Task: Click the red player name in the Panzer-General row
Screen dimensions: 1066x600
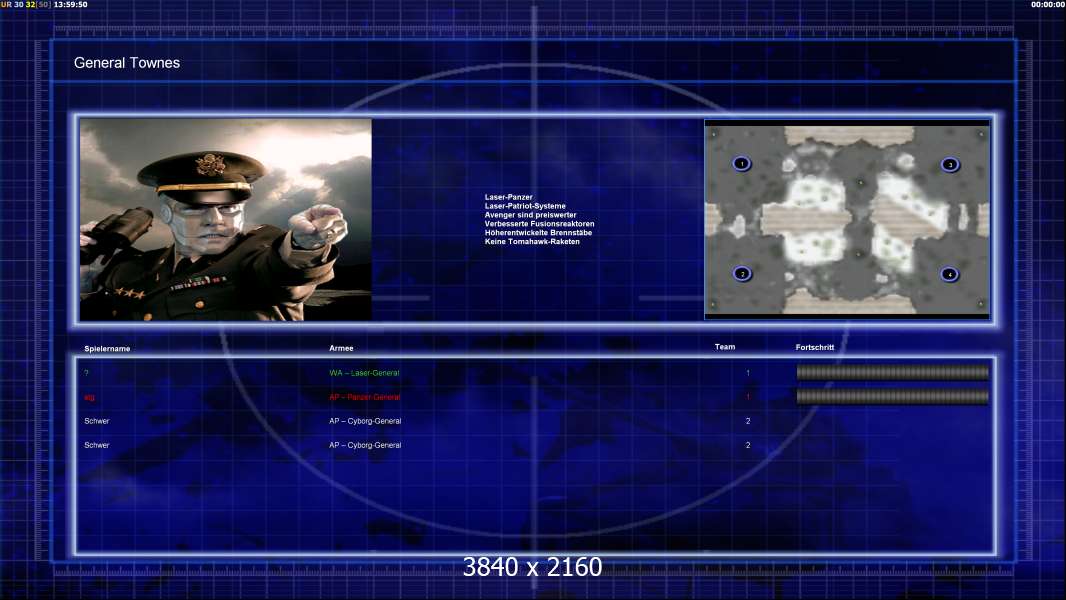Action: (89, 398)
